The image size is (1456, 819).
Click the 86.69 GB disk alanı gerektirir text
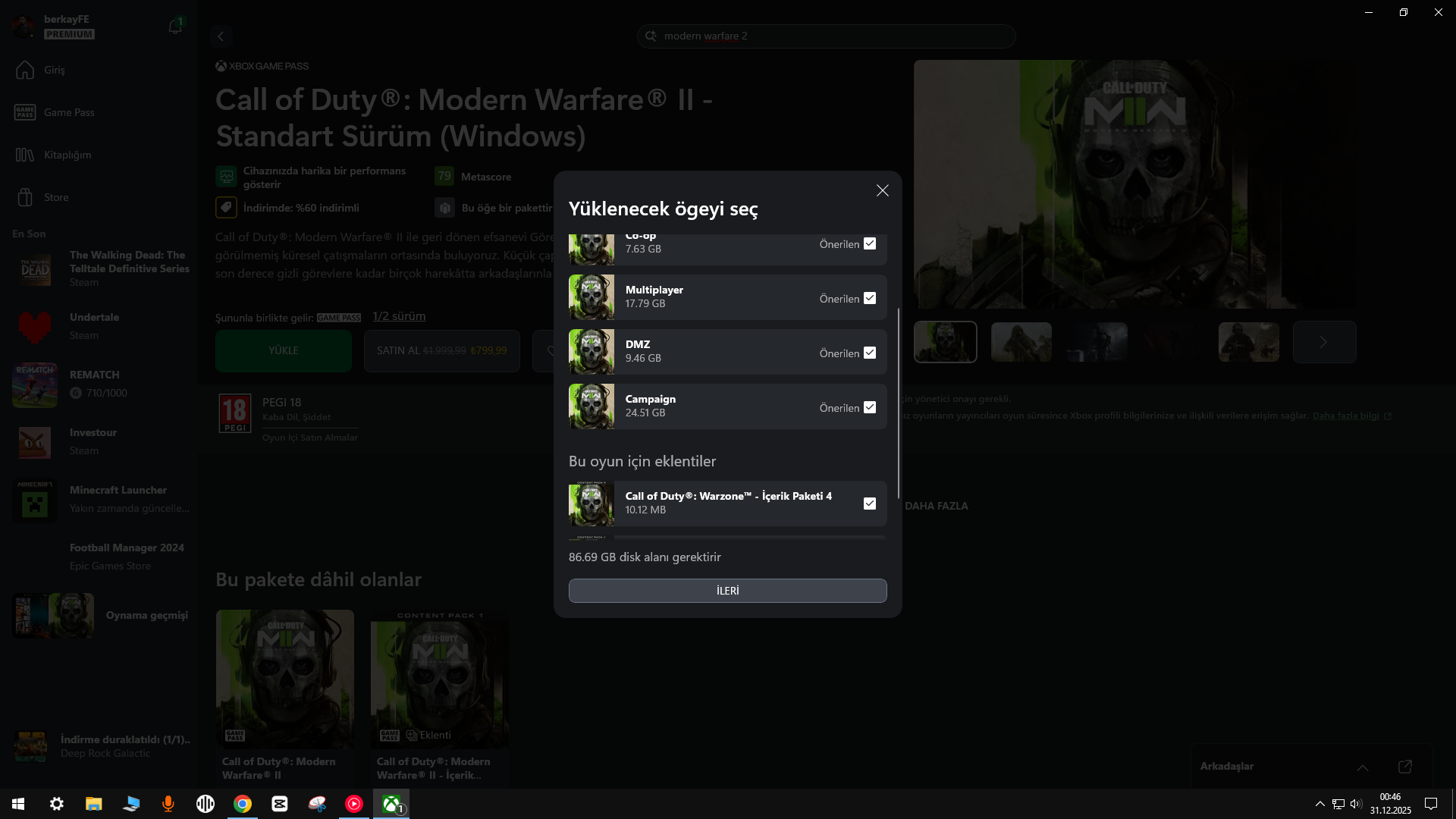(x=645, y=557)
